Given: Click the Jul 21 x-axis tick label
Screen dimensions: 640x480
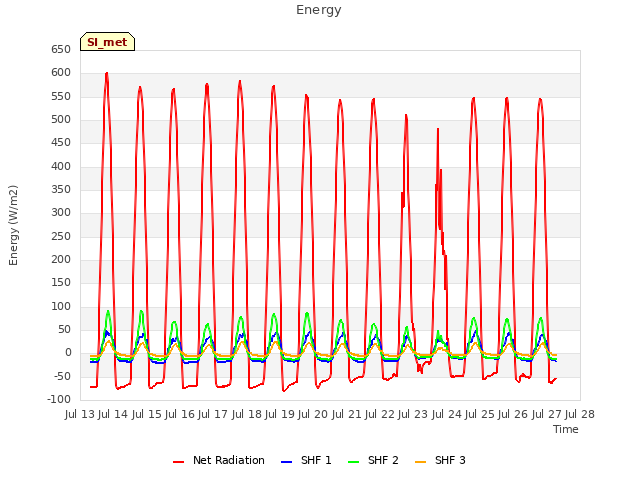Looking at the screenshot, I should pos(347,414).
